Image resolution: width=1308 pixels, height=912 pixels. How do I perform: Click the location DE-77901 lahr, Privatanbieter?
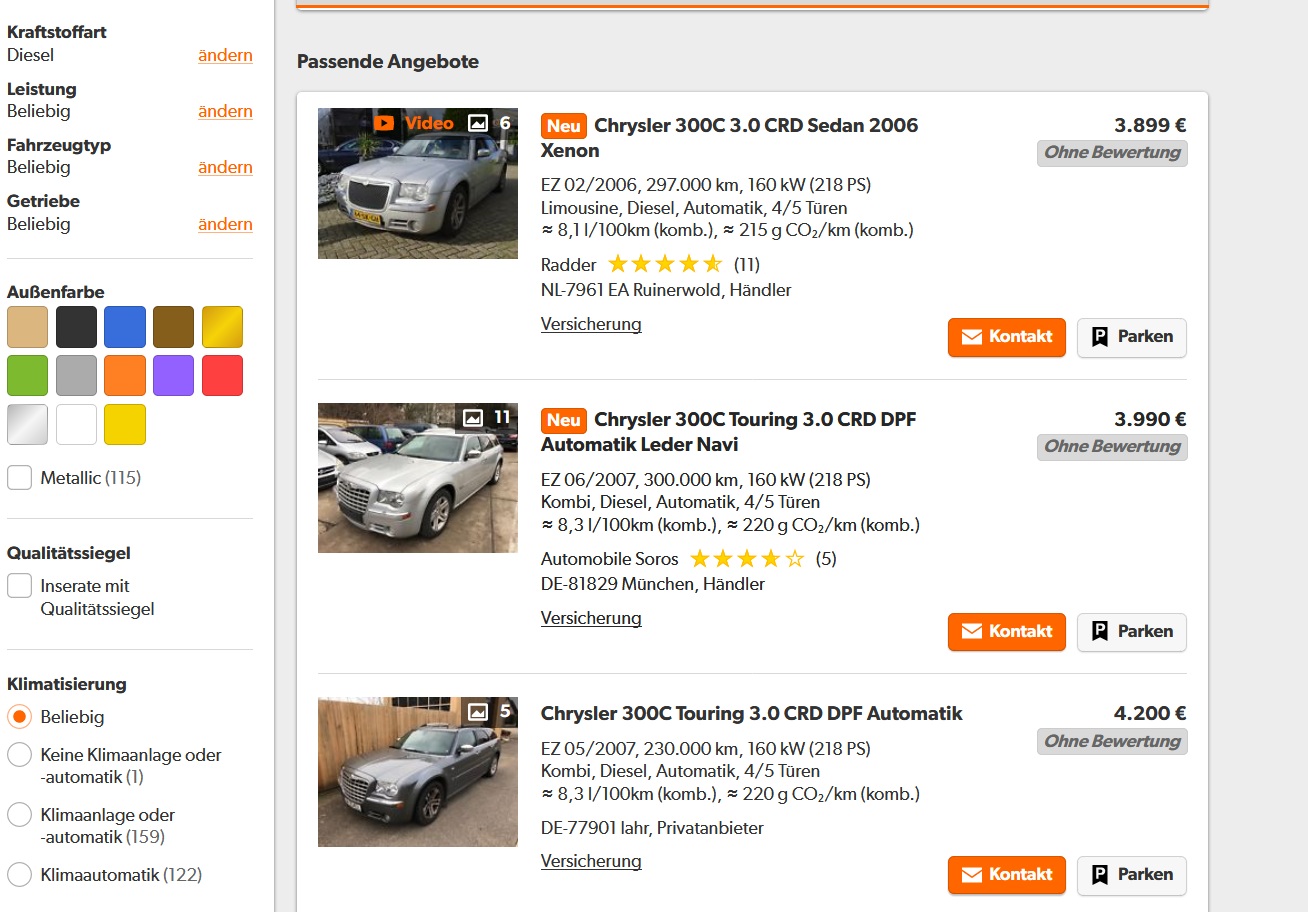pyautogui.click(x=652, y=828)
